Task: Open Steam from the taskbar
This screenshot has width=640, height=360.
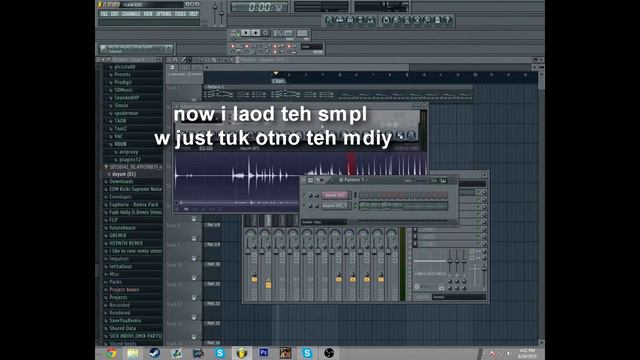Action: pyautogui.click(x=155, y=353)
